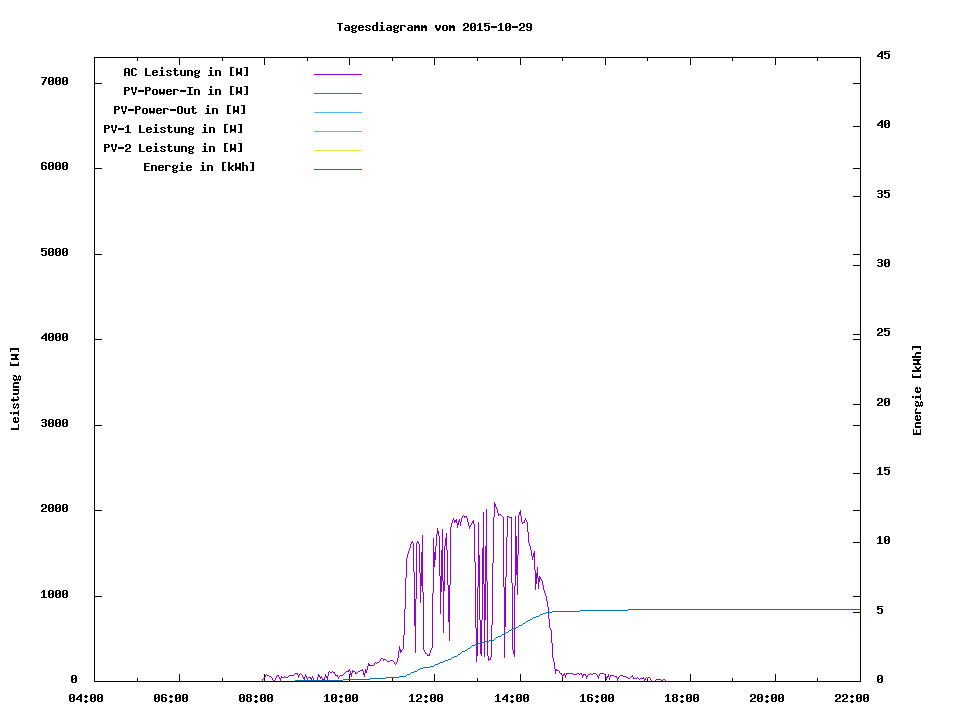
Task: Click the Energie [kWh] right axis title
Action: coord(917,390)
